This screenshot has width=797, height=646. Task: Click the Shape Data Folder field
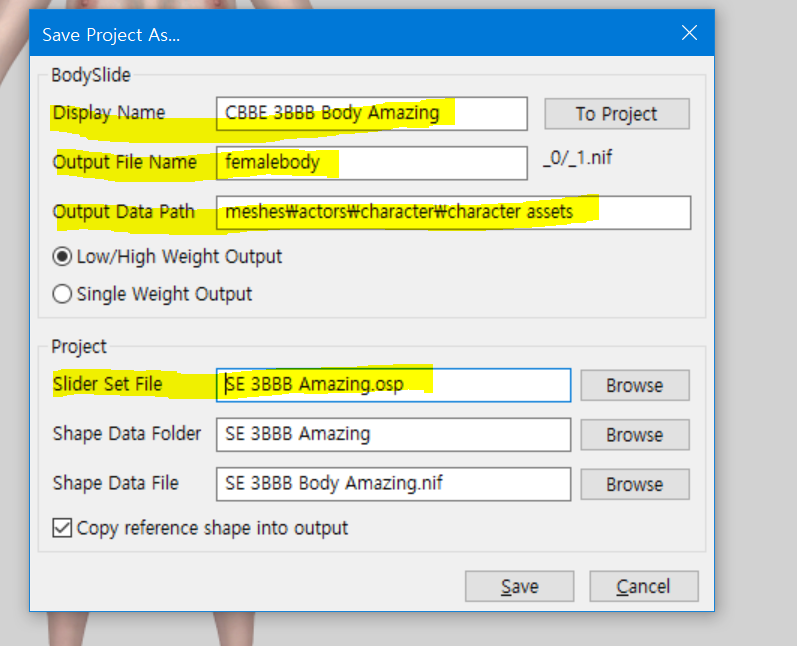[393, 435]
